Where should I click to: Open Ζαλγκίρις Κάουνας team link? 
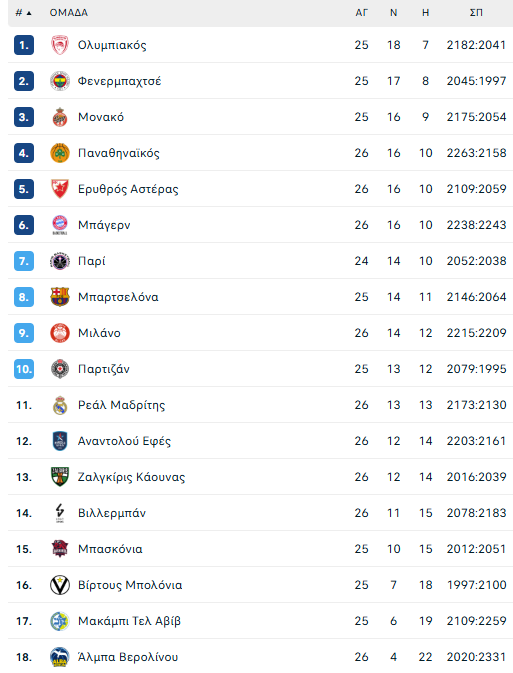click(131, 477)
